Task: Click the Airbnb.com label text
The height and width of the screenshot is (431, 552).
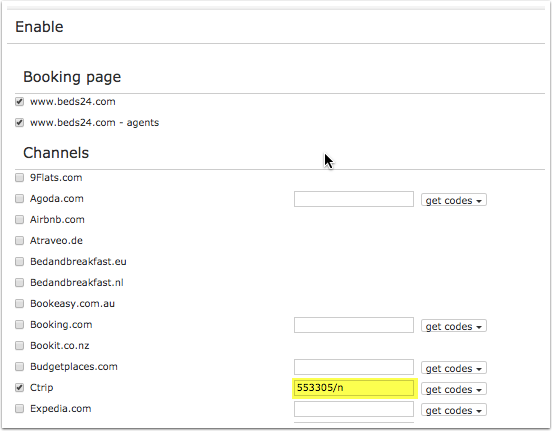Action: (x=57, y=220)
